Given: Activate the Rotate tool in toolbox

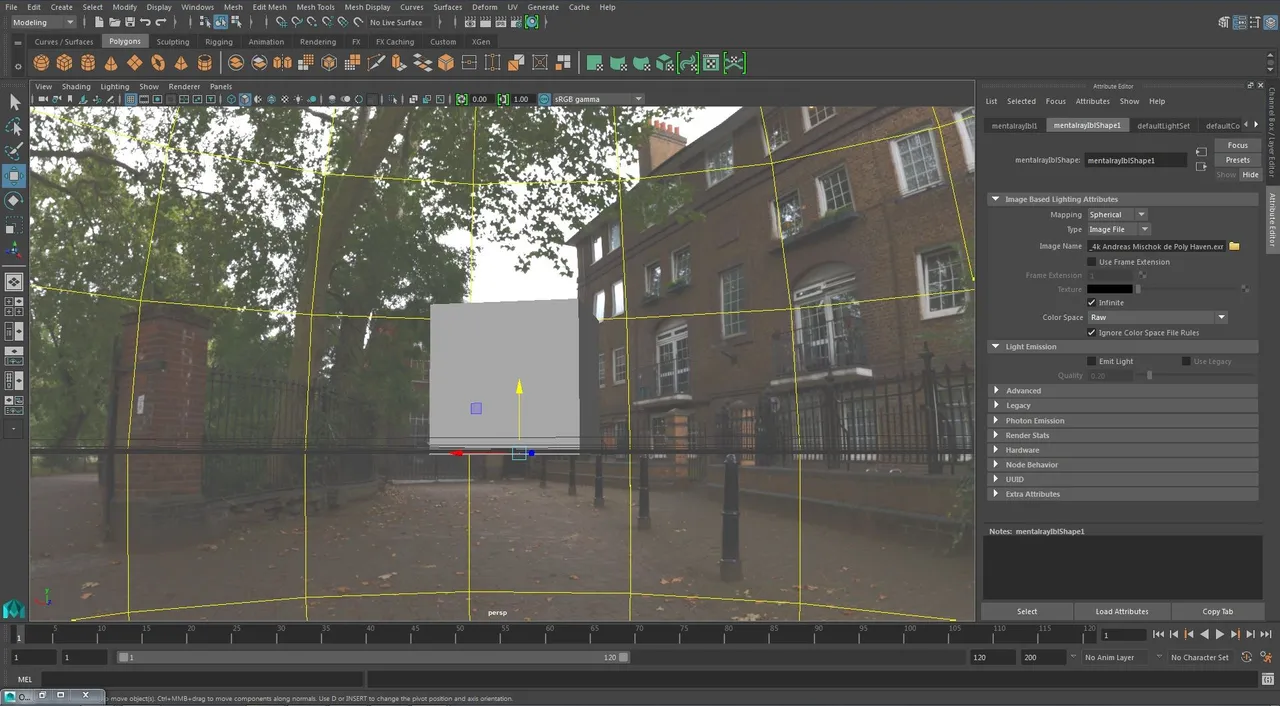Looking at the screenshot, I should (x=14, y=201).
